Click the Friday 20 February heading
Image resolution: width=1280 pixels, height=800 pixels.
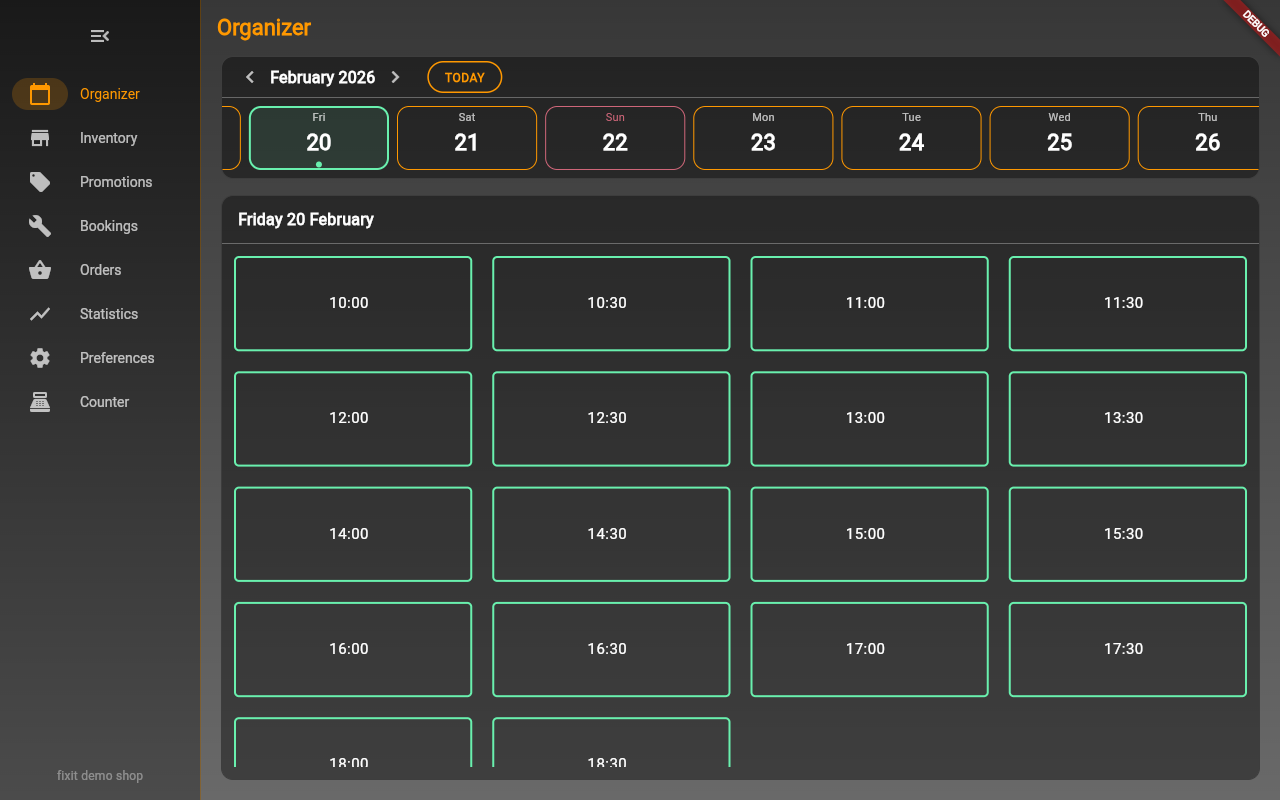point(306,219)
